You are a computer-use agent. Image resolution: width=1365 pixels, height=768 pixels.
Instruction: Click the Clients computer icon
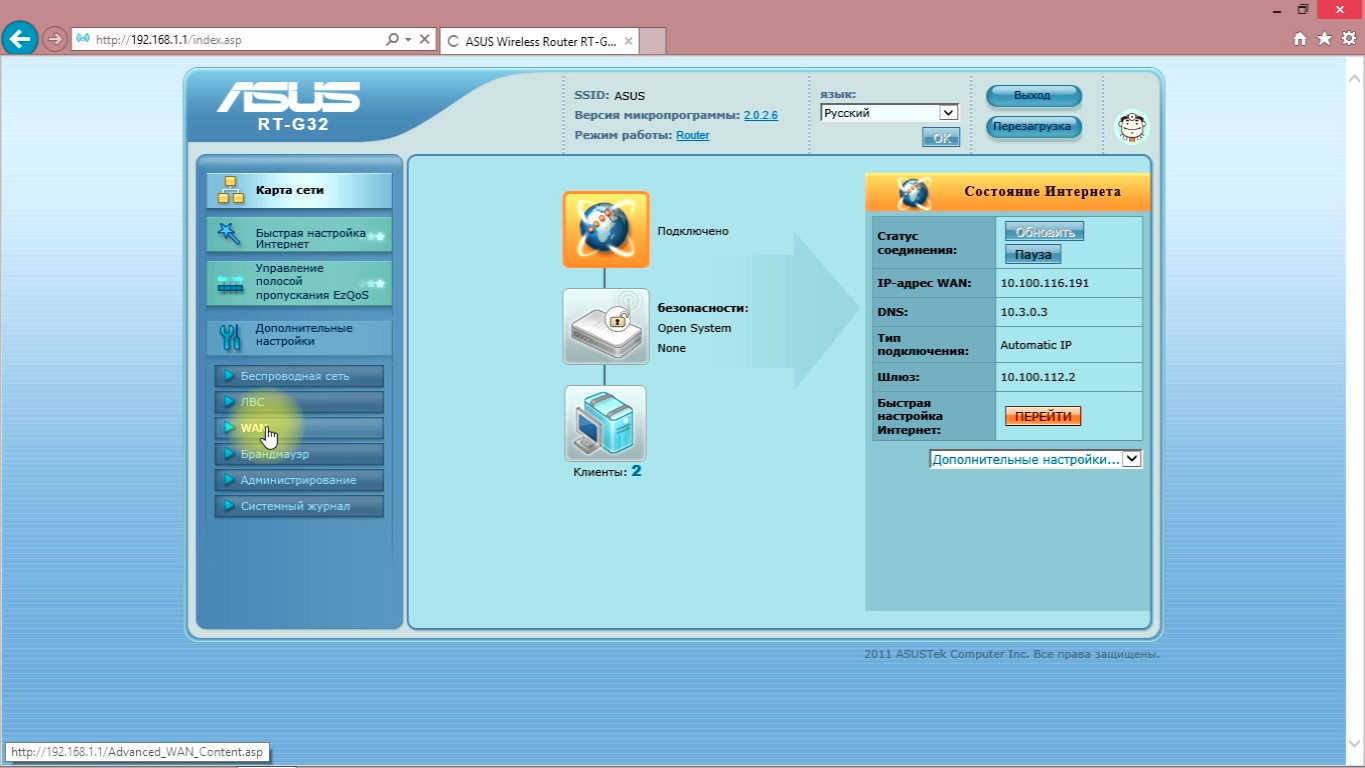tap(606, 423)
